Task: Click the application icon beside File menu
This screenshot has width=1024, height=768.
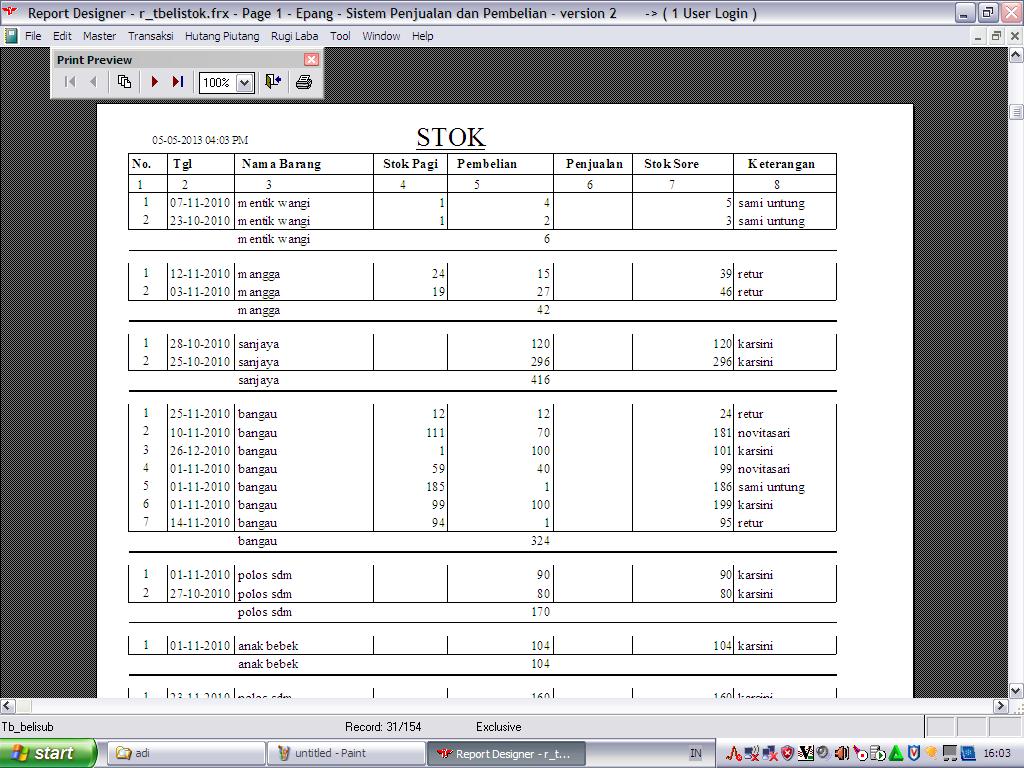Action: coord(11,36)
